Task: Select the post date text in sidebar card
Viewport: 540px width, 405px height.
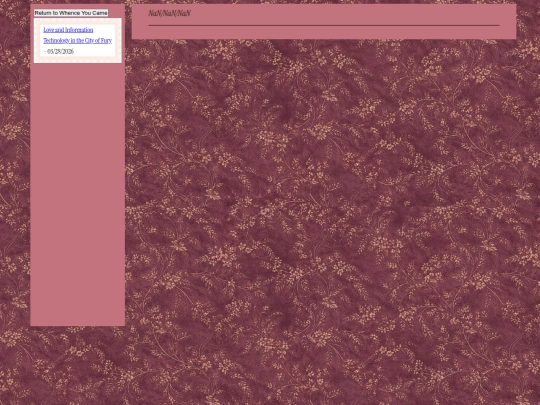Action: click(59, 51)
